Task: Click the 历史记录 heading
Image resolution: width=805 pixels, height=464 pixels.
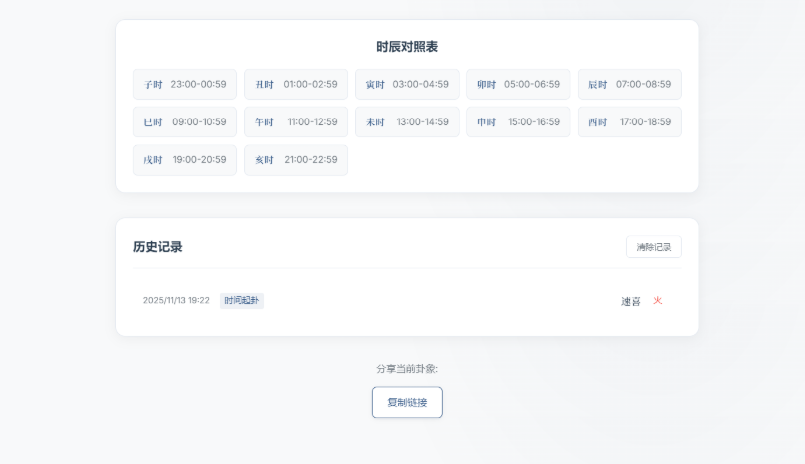Action: pyautogui.click(x=158, y=247)
